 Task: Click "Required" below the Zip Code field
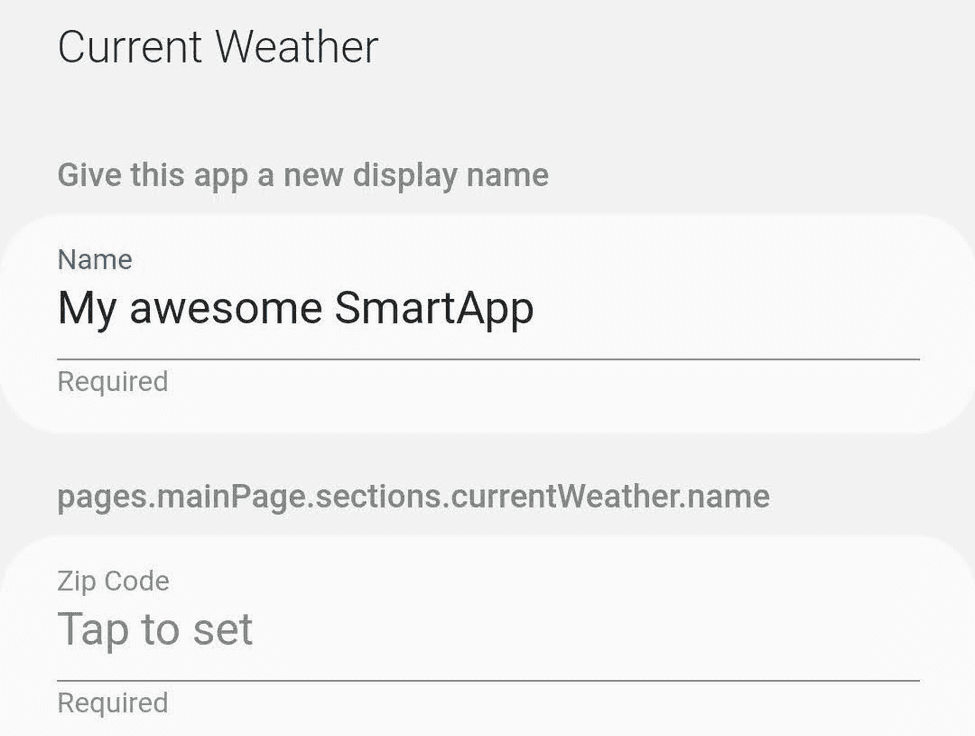pos(111,702)
